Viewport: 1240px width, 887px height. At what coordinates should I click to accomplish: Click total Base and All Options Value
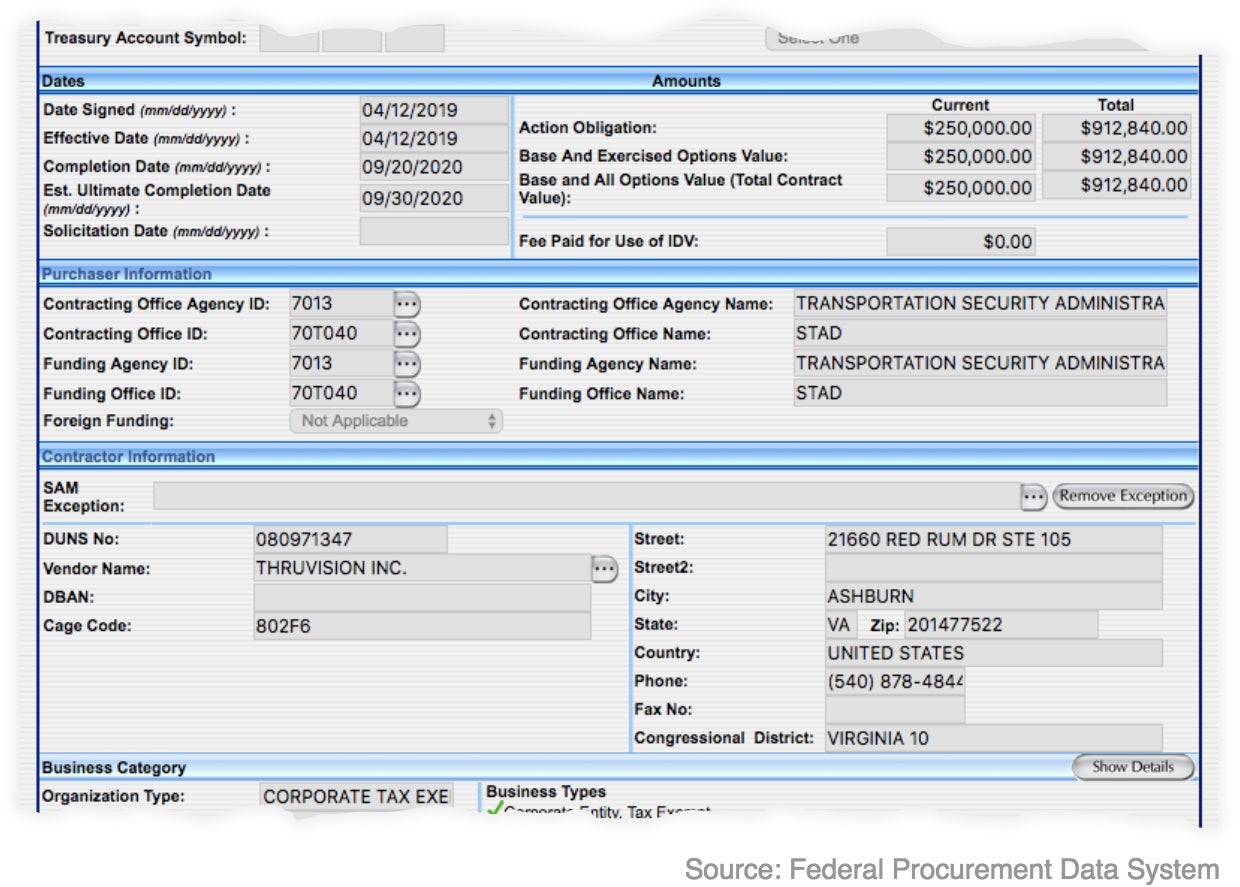tap(1117, 186)
